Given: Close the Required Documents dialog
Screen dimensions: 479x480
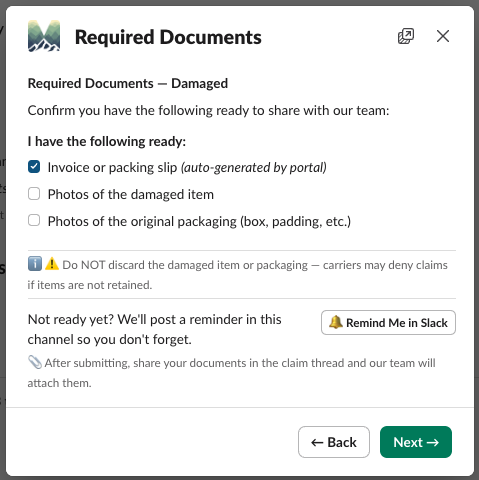Looking at the screenshot, I should tap(443, 36).
